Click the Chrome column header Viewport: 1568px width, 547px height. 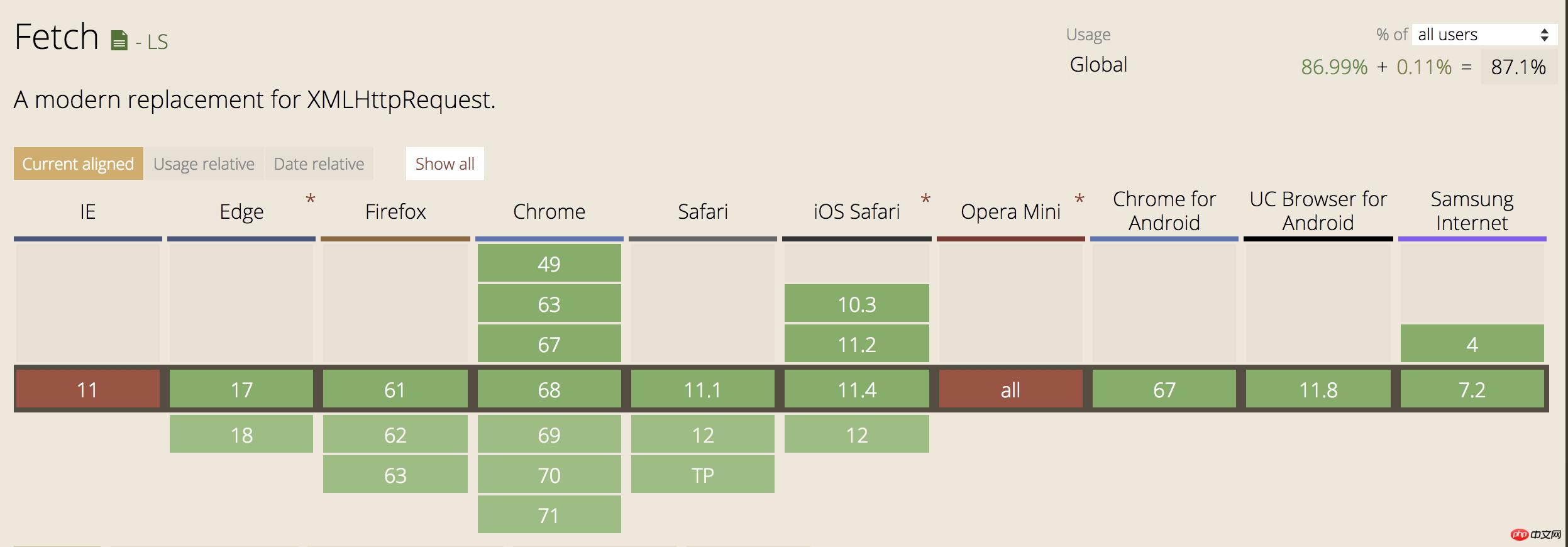(549, 212)
